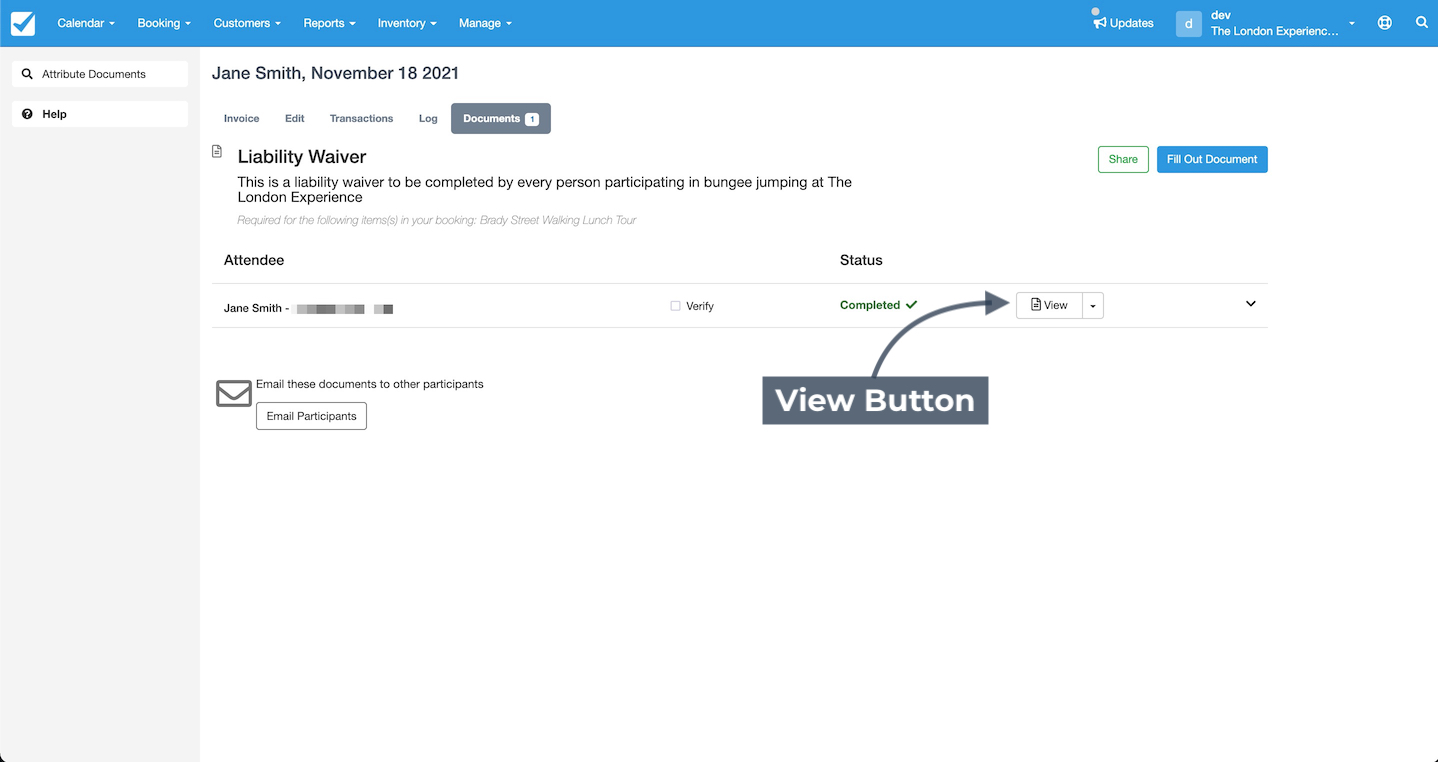The width and height of the screenshot is (1438, 762).
Task: Click Email Participants button
Action: [x=311, y=416]
